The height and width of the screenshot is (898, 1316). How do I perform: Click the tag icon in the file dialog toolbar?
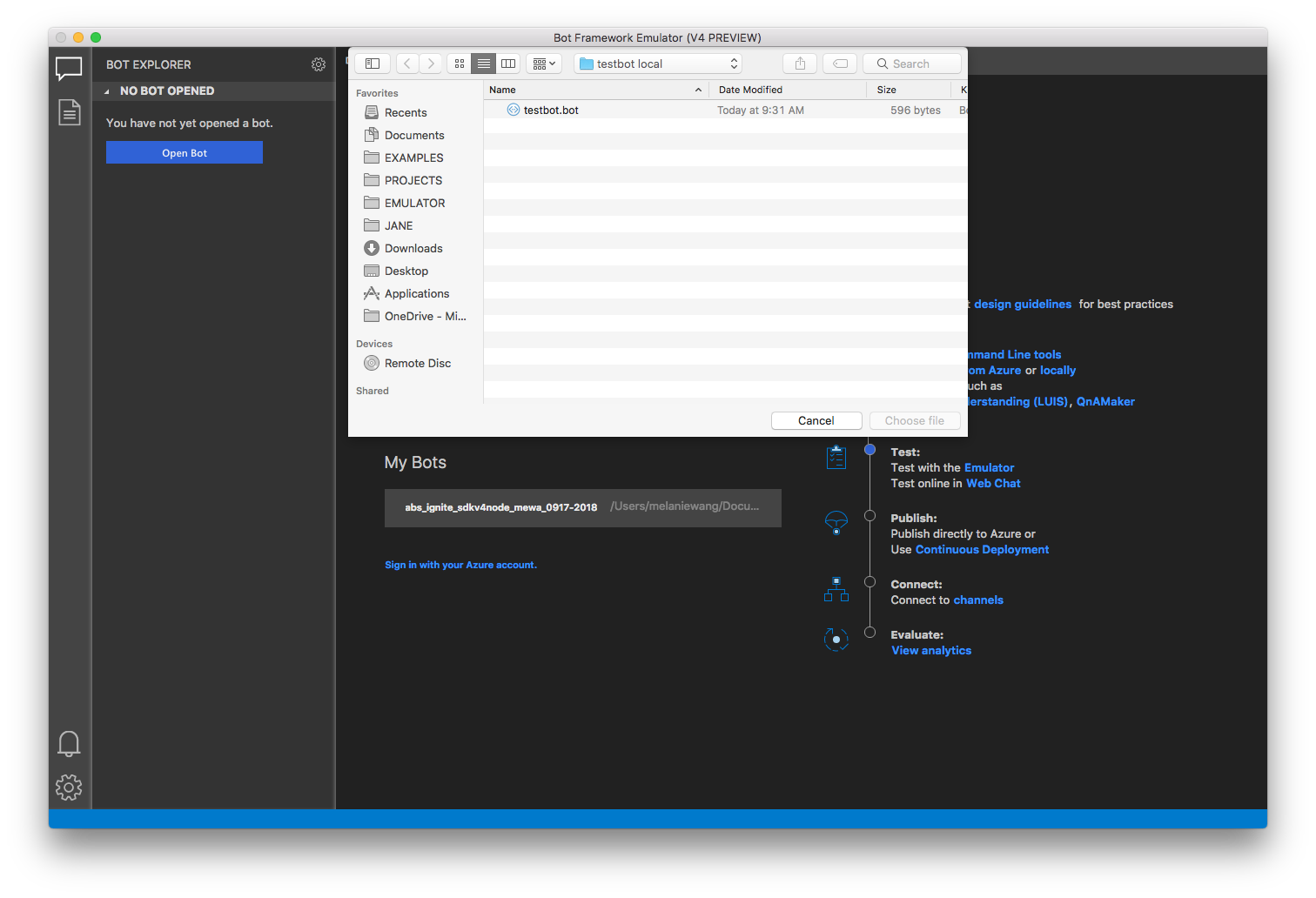[x=839, y=63]
